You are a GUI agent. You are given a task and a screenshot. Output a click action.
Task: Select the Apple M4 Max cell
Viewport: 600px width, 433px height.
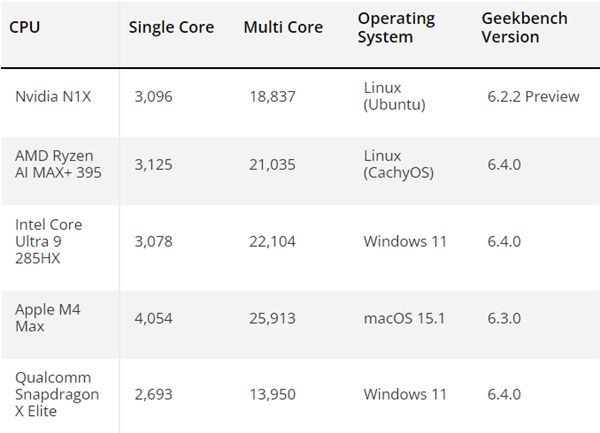pos(48,318)
